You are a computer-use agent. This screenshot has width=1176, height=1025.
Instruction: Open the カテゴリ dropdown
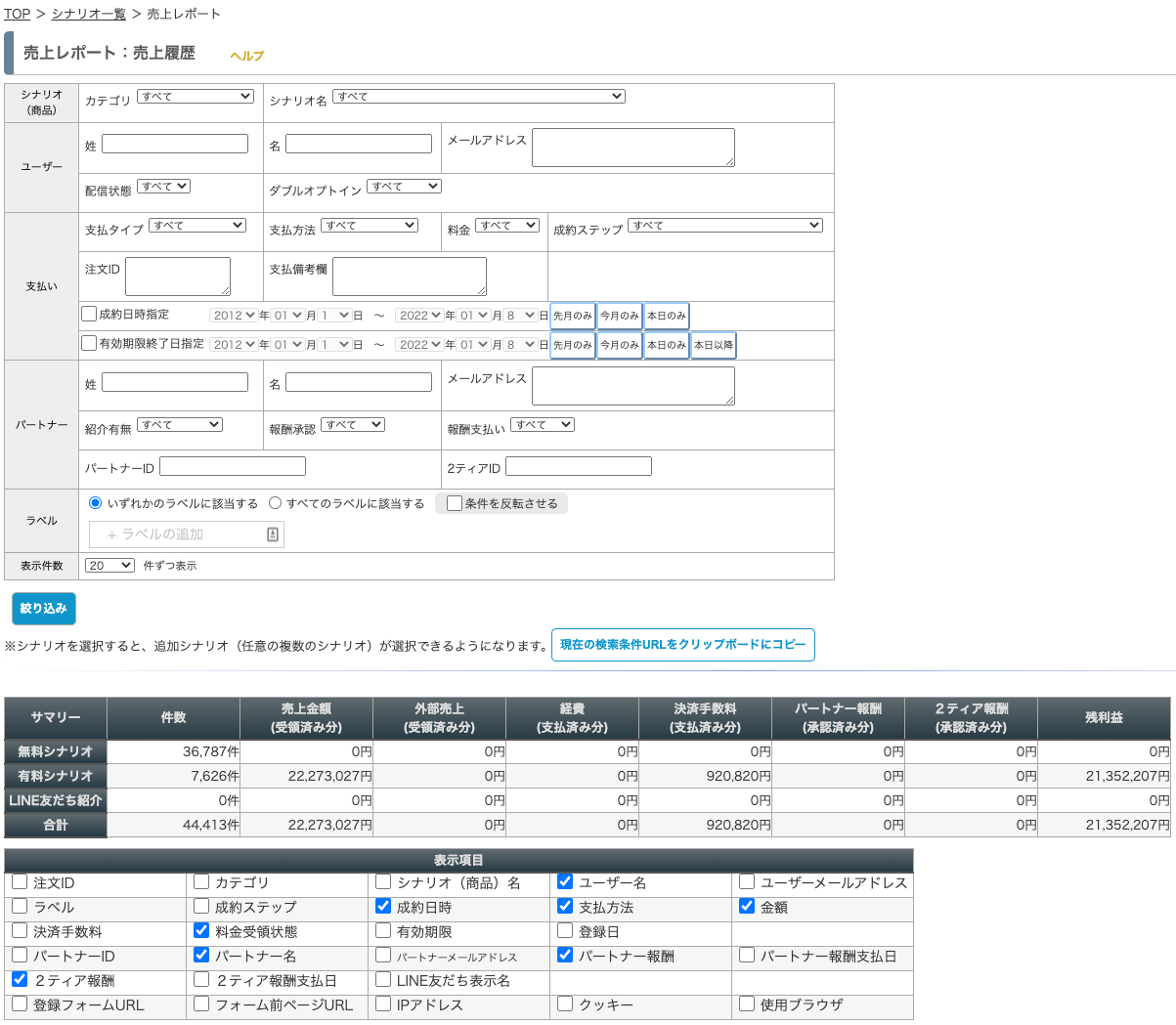point(196,97)
